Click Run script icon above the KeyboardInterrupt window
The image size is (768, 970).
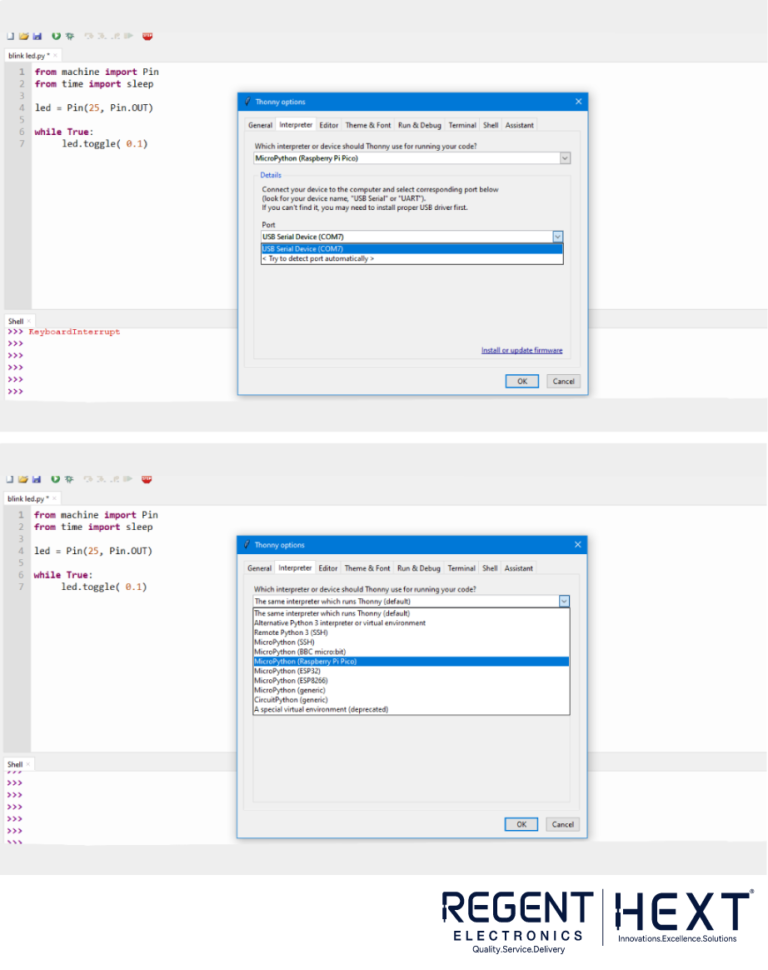click(x=56, y=36)
